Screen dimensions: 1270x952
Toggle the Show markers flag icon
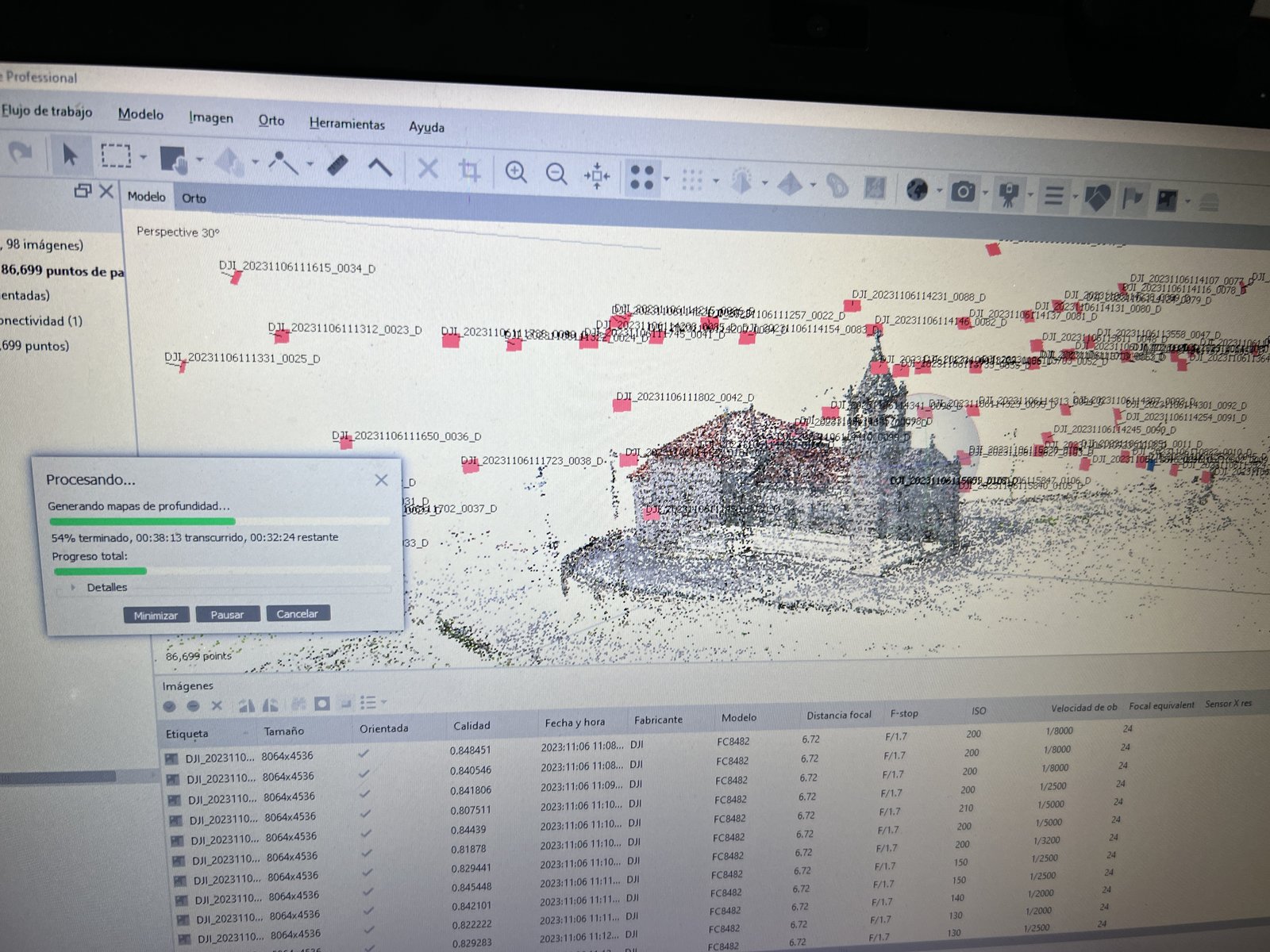pos(1133,198)
